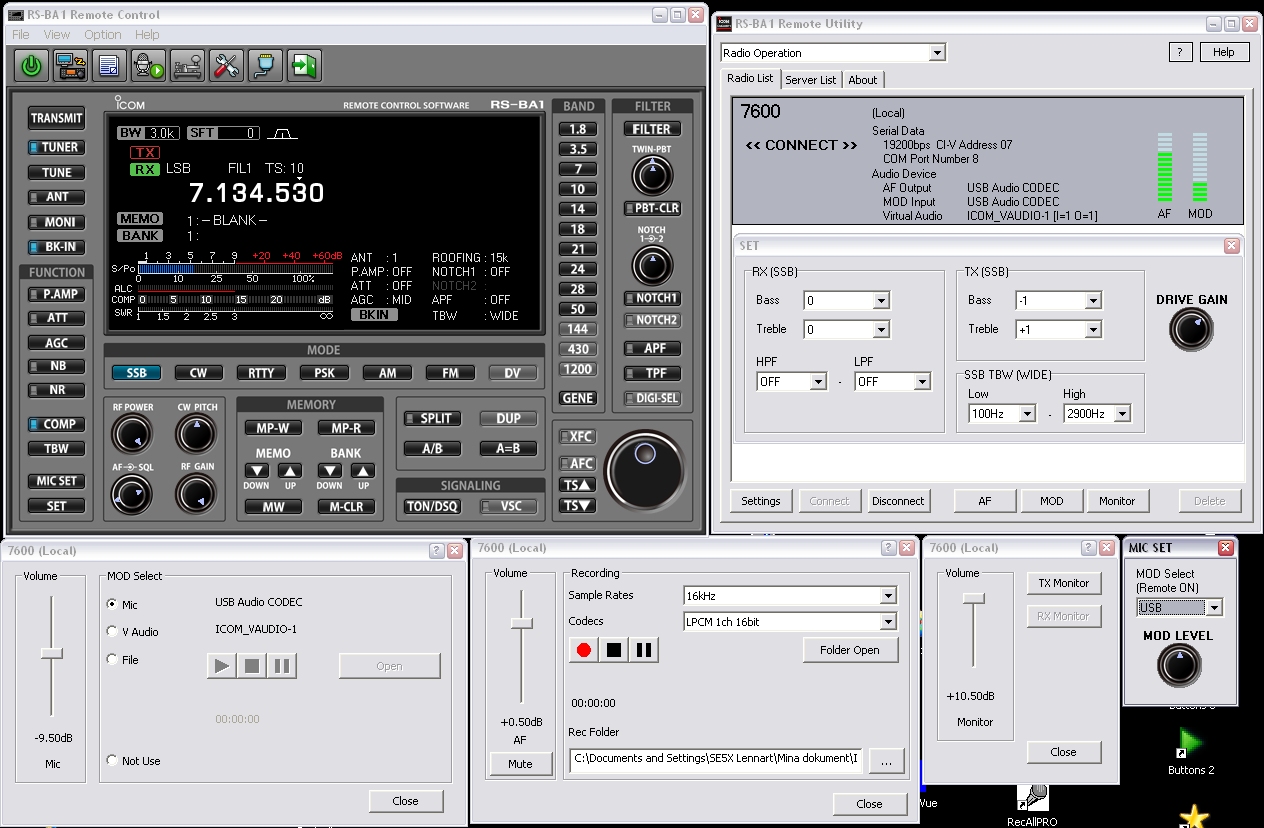Click the AF volume slider handle
Screen dimensions: 1264x828
click(521, 623)
